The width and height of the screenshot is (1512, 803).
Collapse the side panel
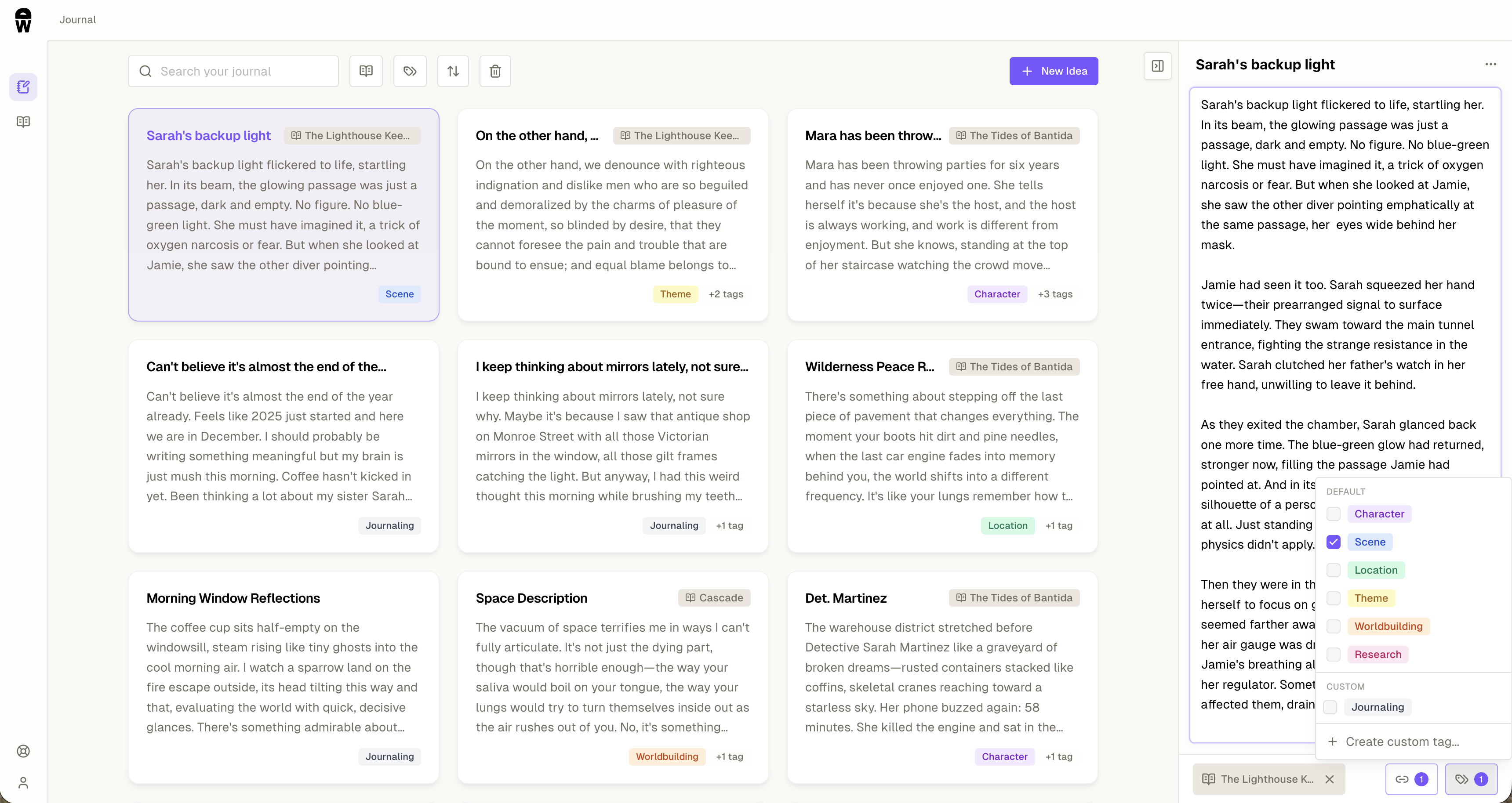tap(1157, 66)
